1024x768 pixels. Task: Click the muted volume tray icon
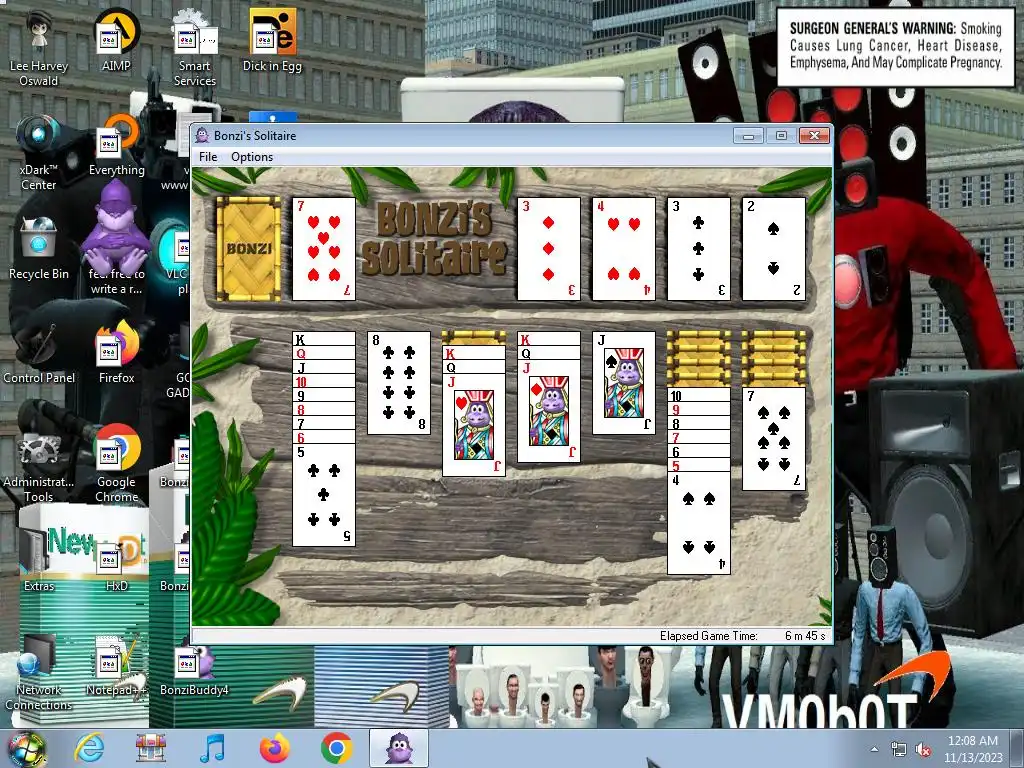point(923,750)
